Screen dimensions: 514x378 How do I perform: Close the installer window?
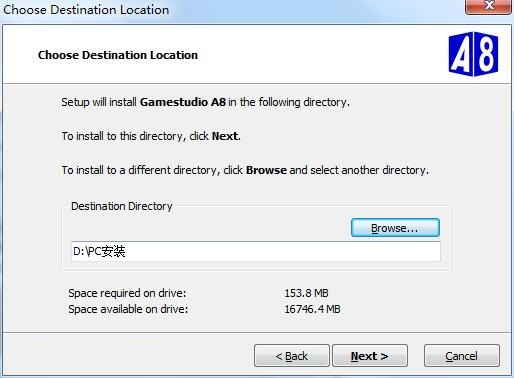(x=488, y=6)
